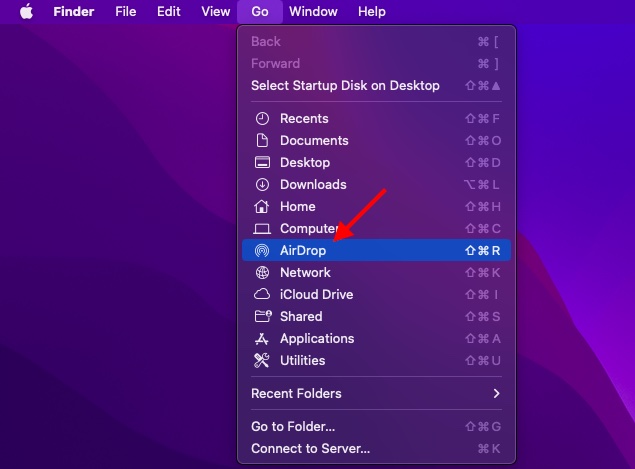Click the Applications icon
Screen dimensions: 635x469
pyautogui.click(x=262, y=339)
